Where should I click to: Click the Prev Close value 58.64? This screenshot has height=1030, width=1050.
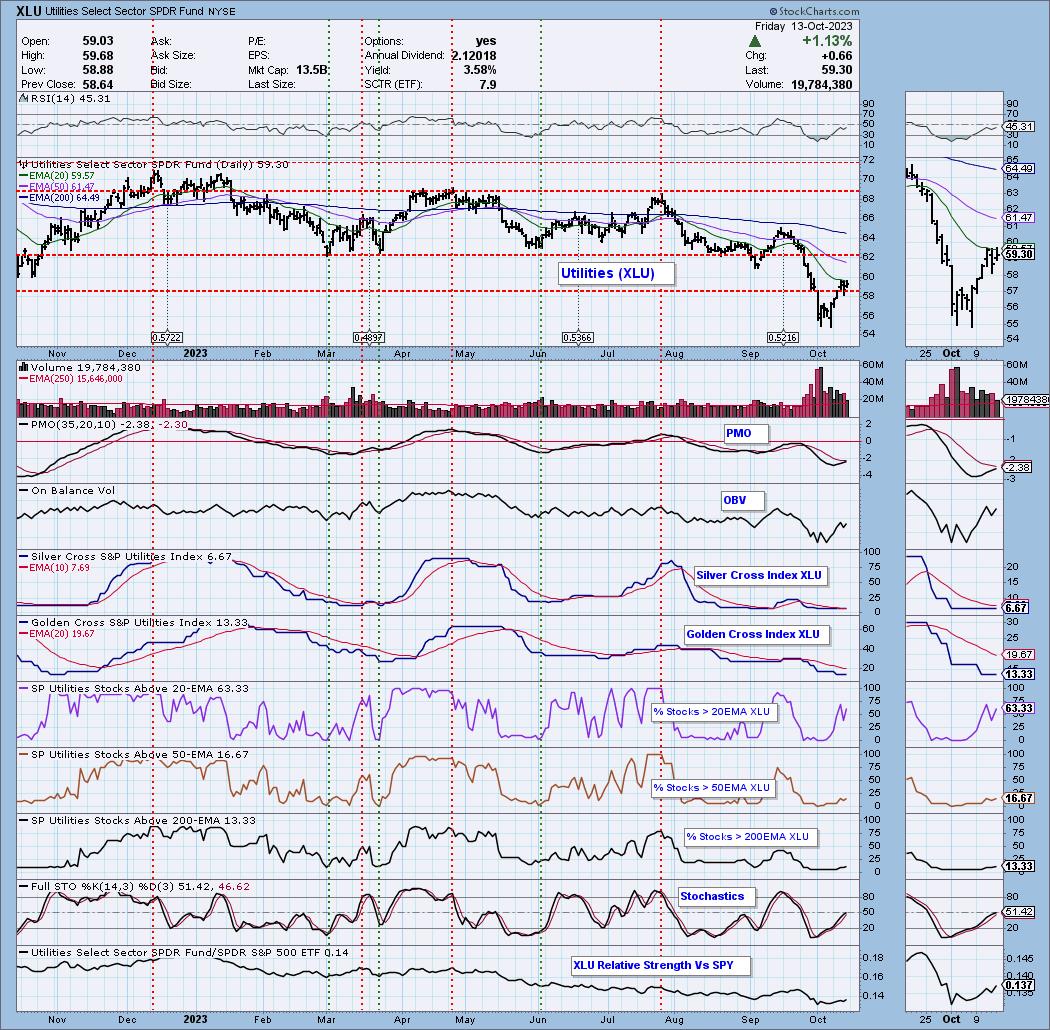coord(98,84)
